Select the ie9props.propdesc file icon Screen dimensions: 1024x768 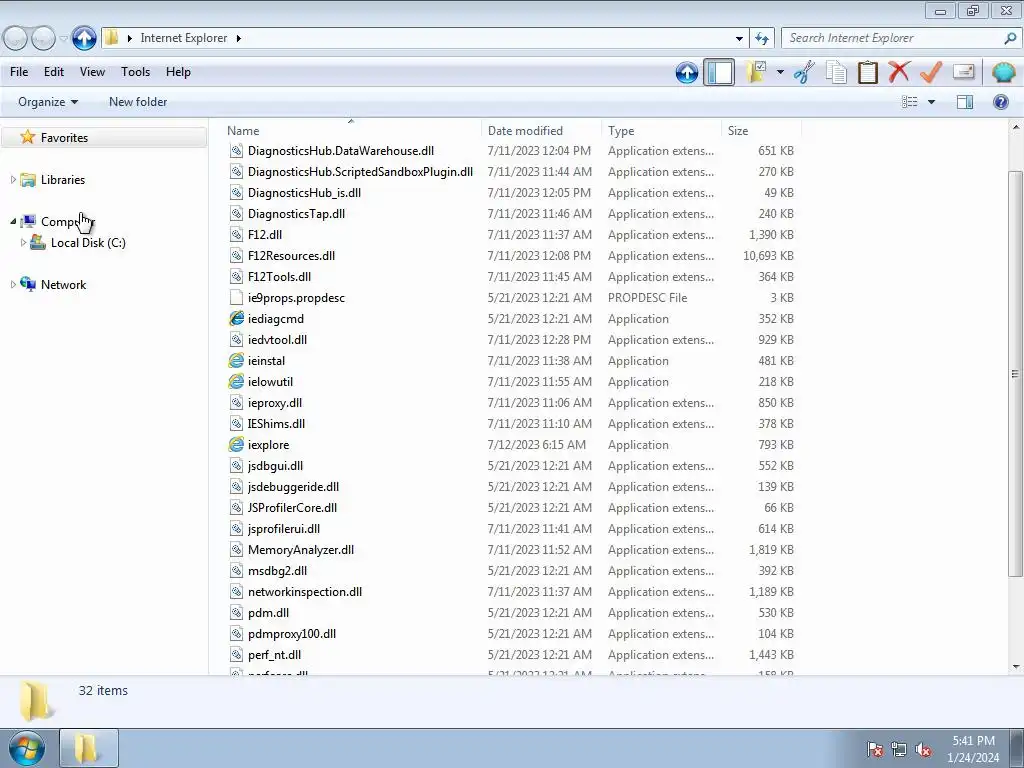click(x=236, y=298)
